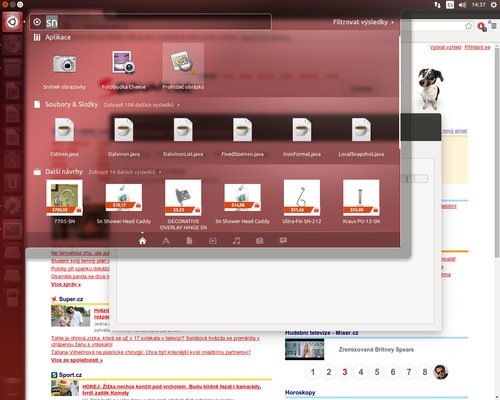Click the Ubuntu Dash home button
The image size is (500, 400).
(x=12, y=22)
